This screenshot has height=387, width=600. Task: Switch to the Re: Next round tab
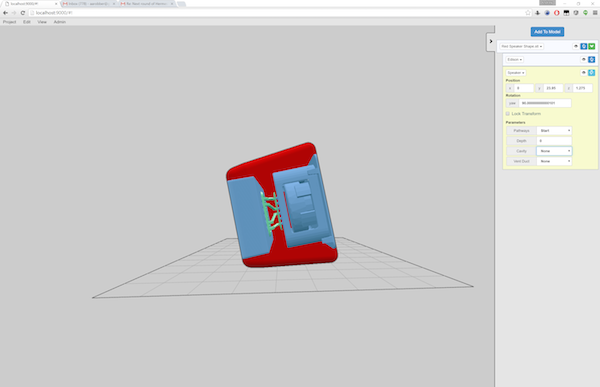147,4
